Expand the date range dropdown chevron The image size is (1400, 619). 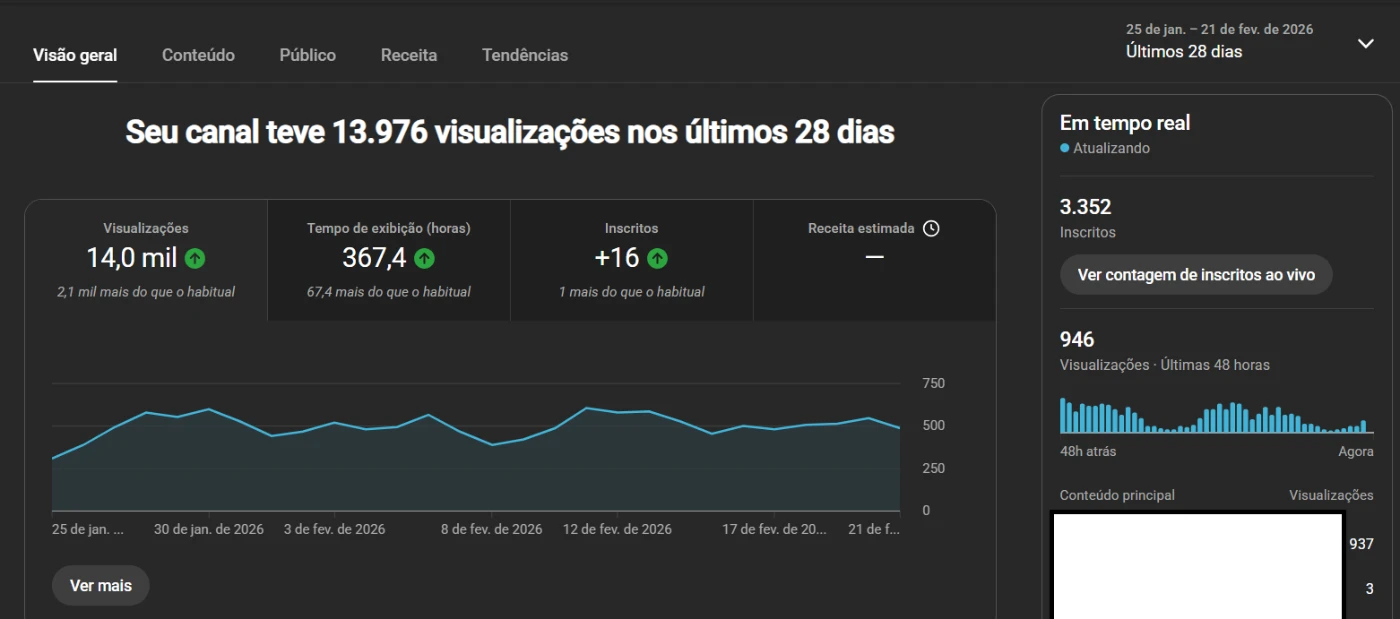pyautogui.click(x=1365, y=43)
